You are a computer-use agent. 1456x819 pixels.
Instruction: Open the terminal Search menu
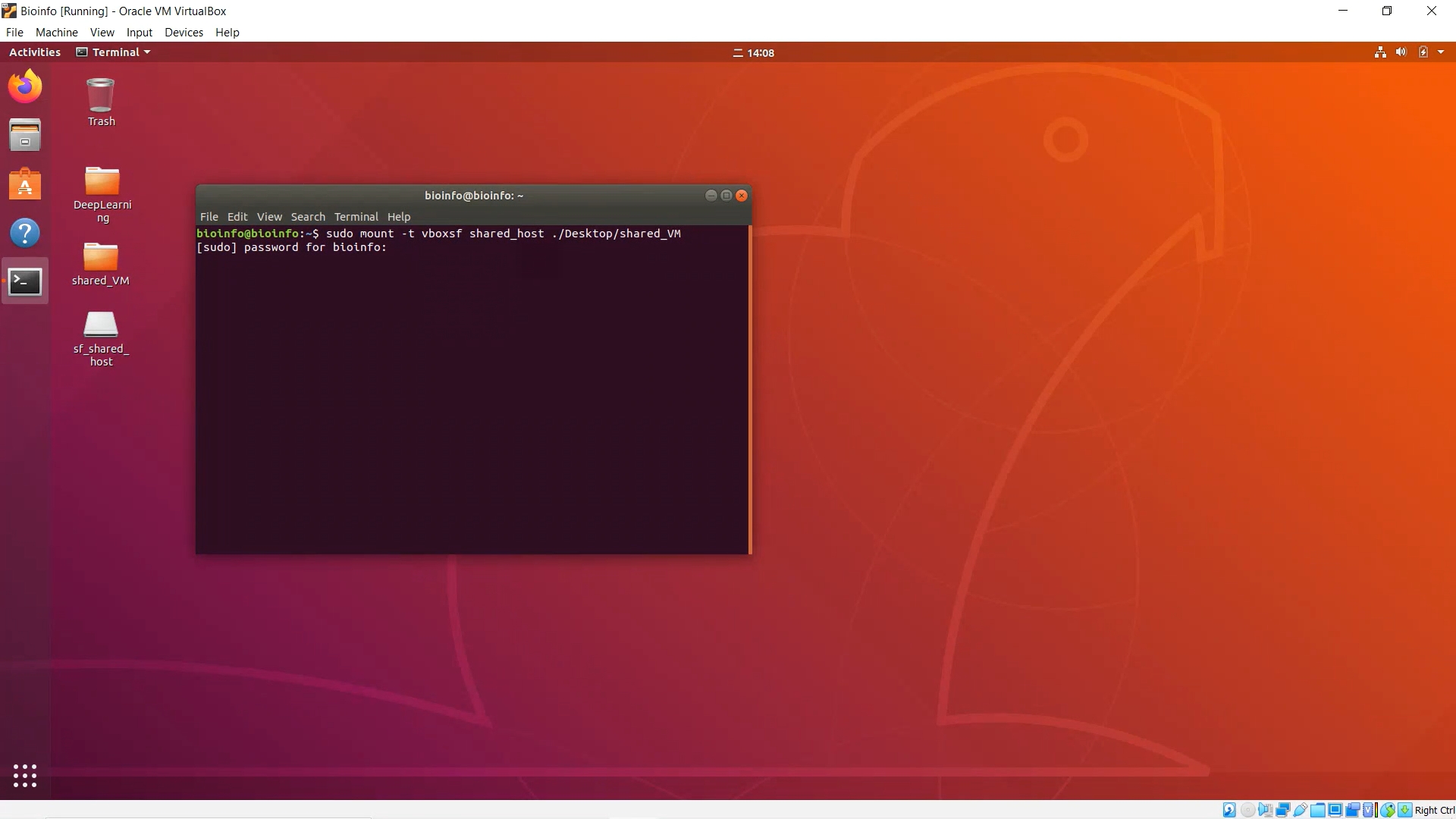(308, 217)
